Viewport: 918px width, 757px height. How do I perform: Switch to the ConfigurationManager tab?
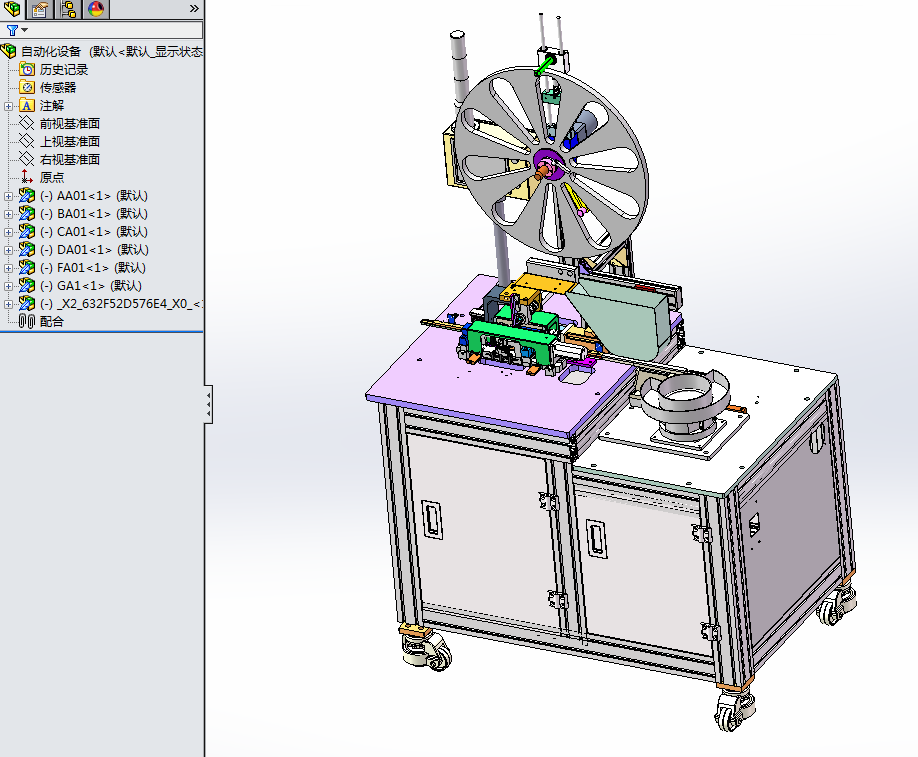point(68,9)
